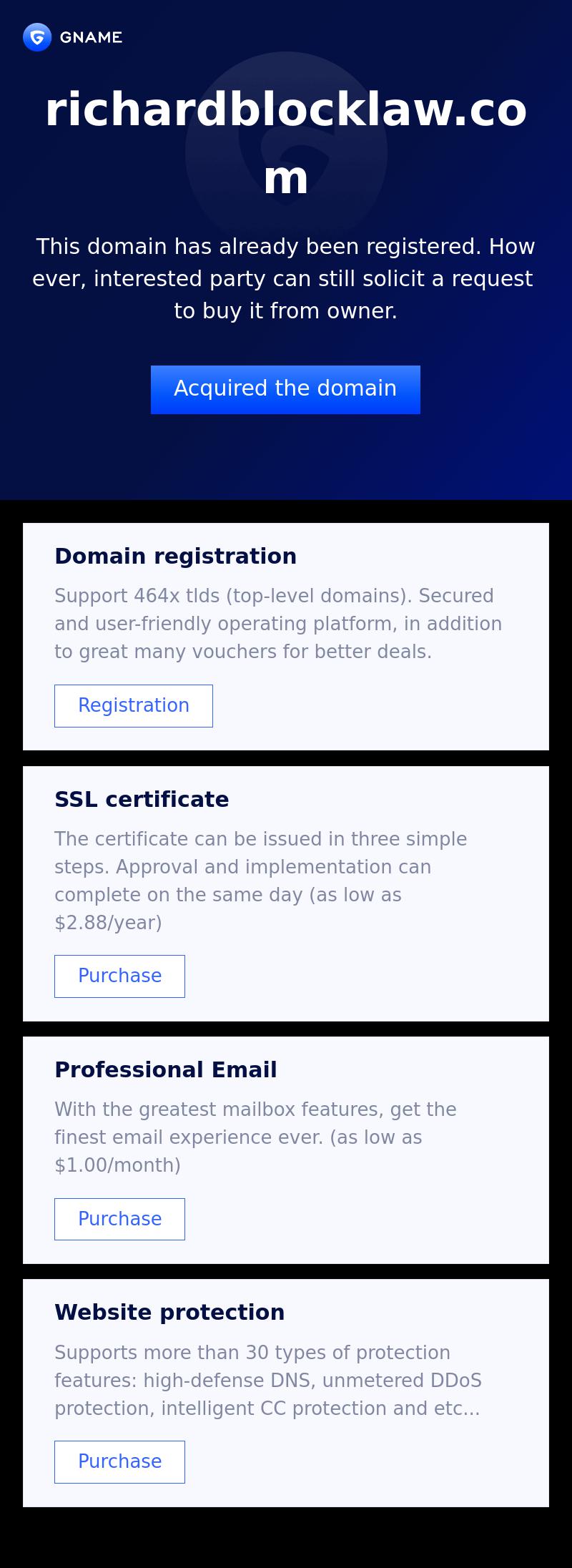
Task: Select the Professional Email heading
Action: [165, 1069]
